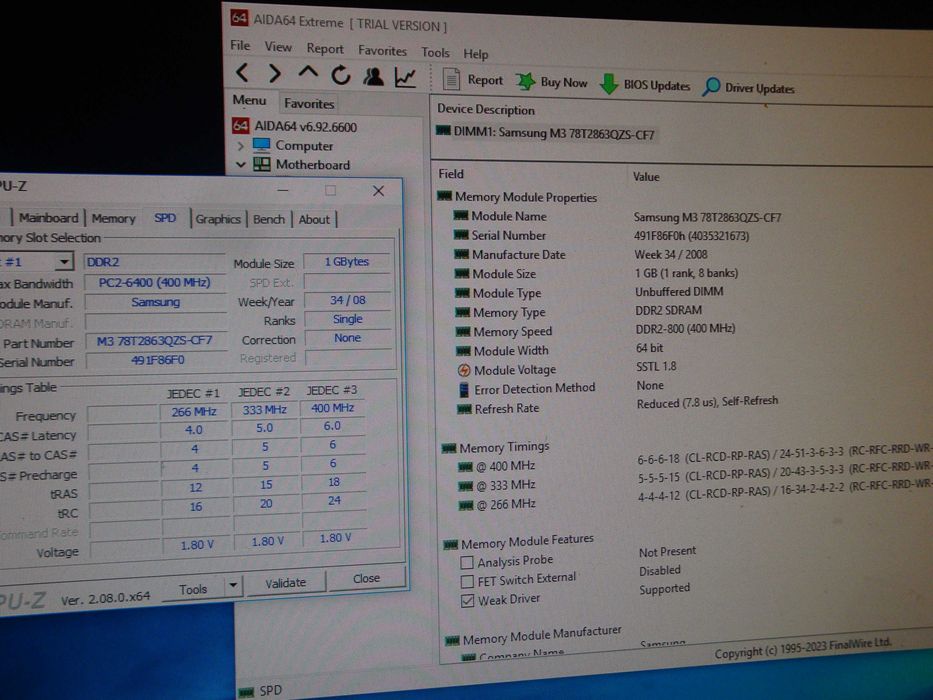Click the Memory Timings group icon
This screenshot has height=700, width=933.
click(x=449, y=448)
